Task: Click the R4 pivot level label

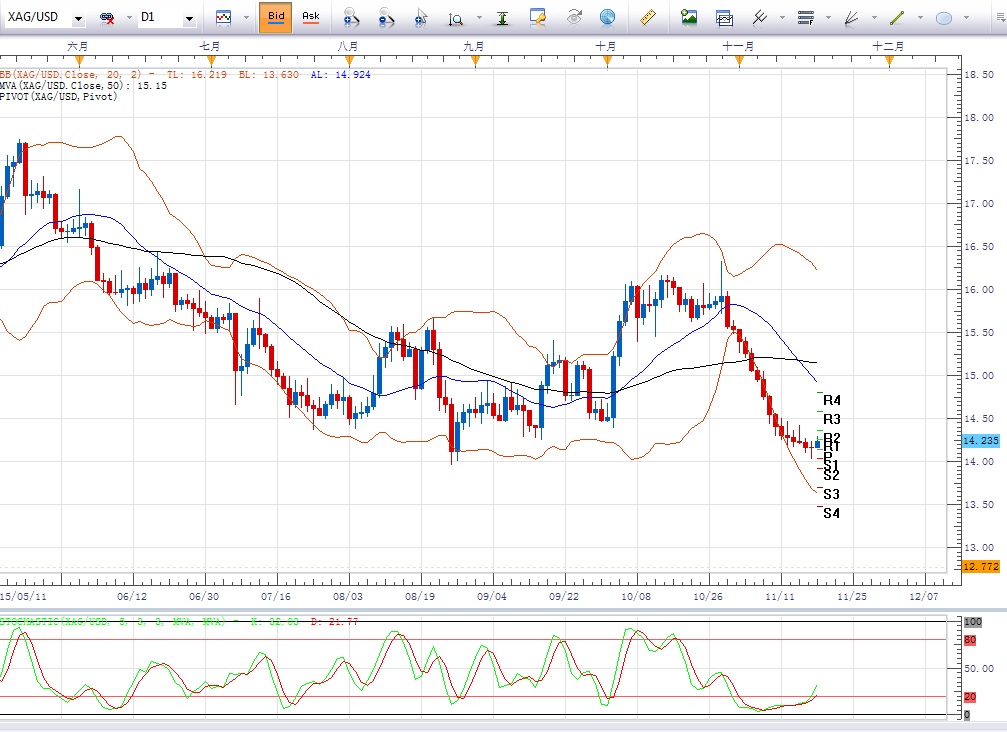Action: (832, 400)
